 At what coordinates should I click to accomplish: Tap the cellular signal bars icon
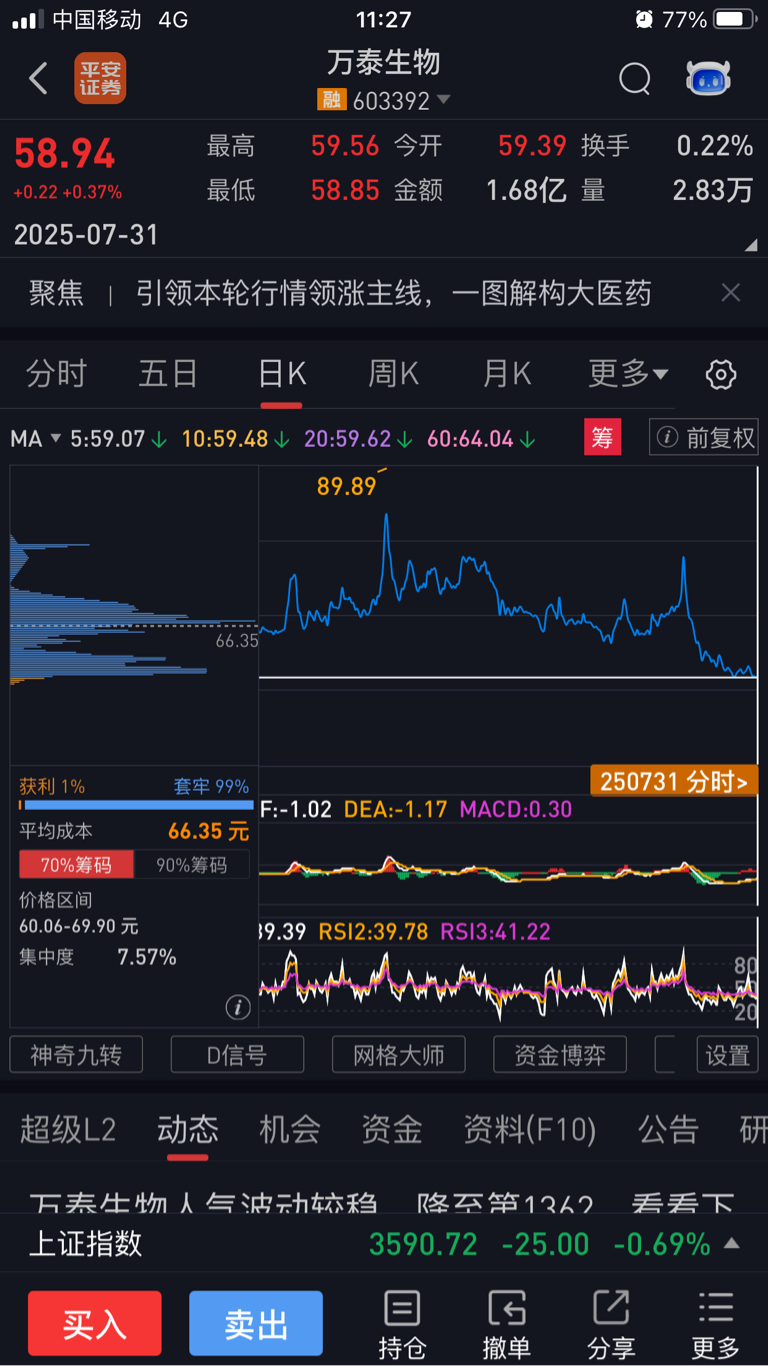28,20
